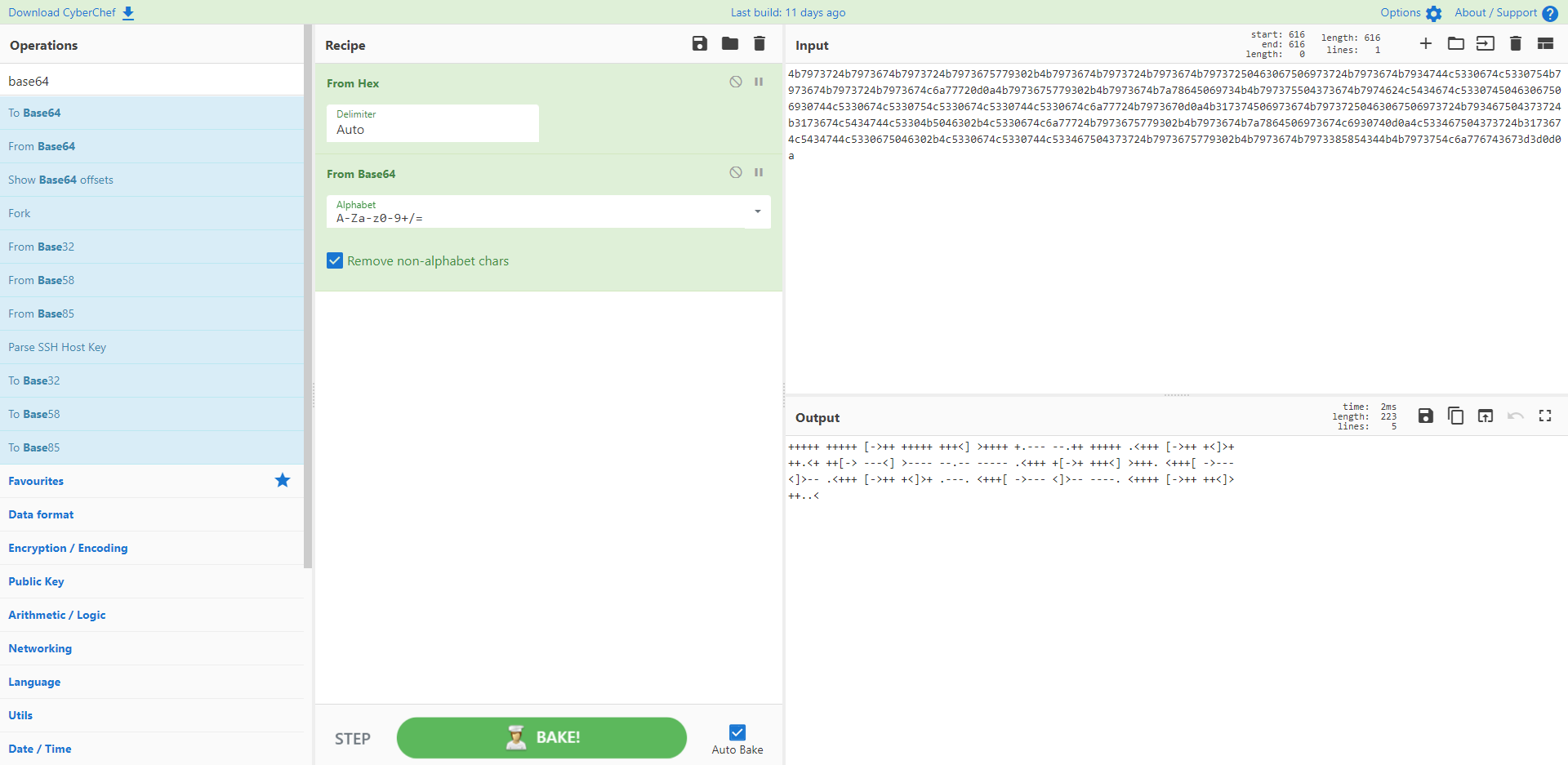Select the Fork operation
This screenshot has width=1568, height=765.
[152, 213]
